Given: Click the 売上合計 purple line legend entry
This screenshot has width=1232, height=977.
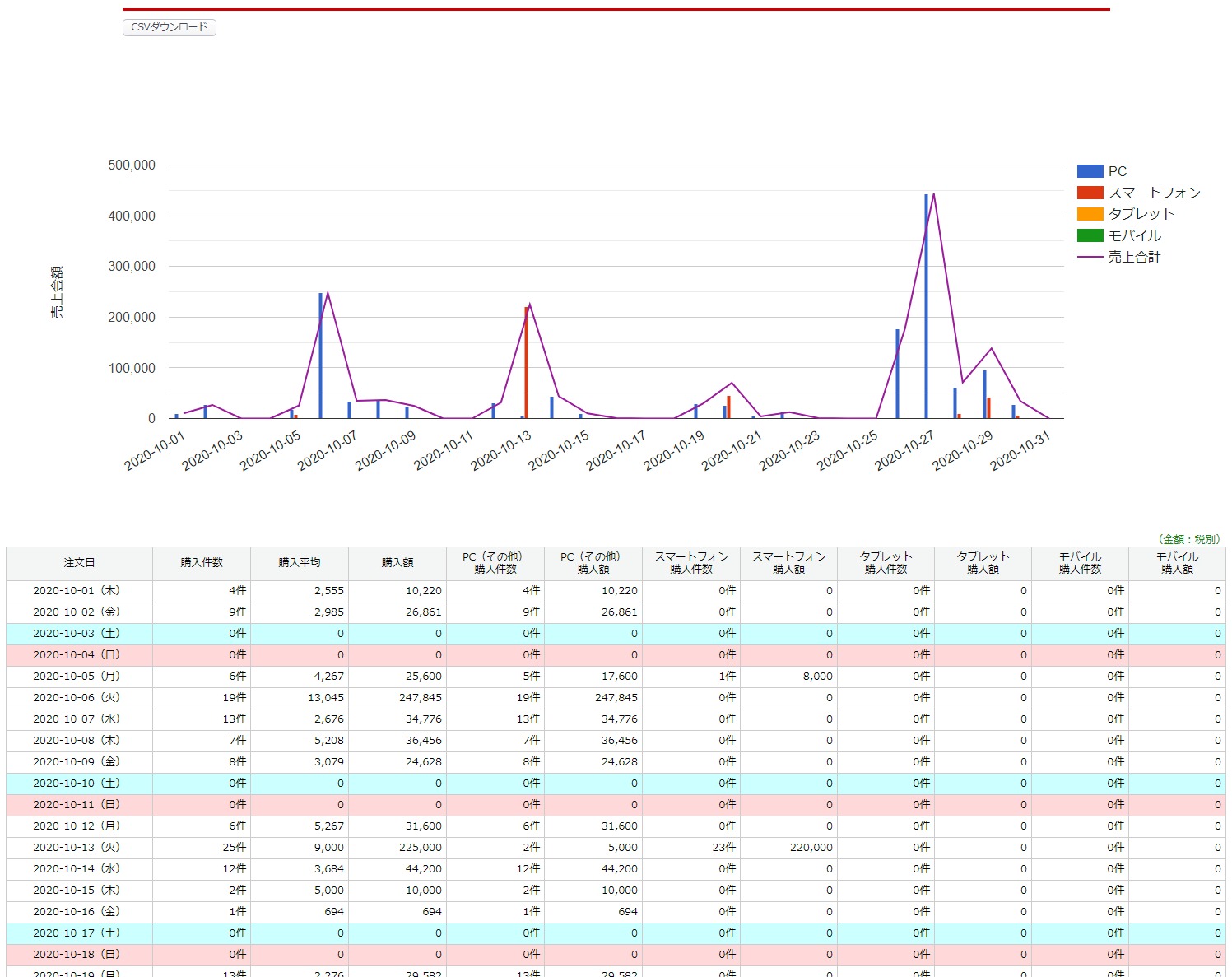Looking at the screenshot, I should click(1133, 257).
